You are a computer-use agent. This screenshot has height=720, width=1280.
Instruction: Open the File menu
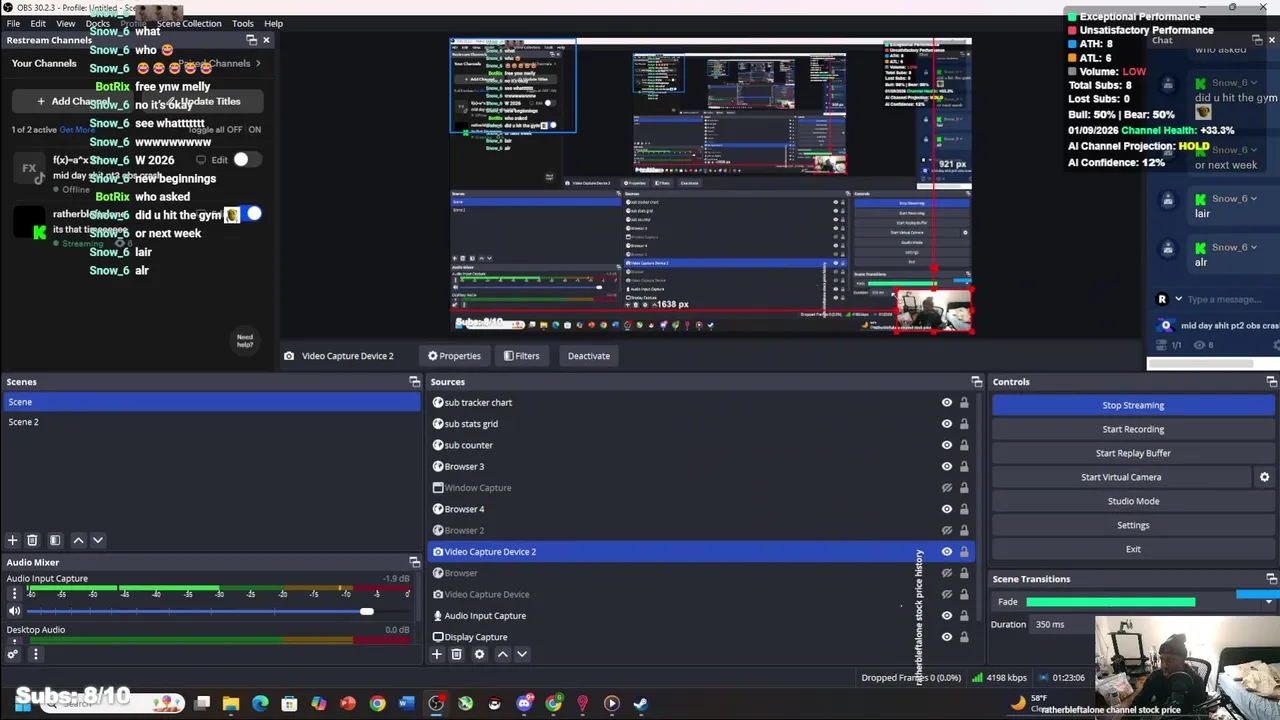13,23
